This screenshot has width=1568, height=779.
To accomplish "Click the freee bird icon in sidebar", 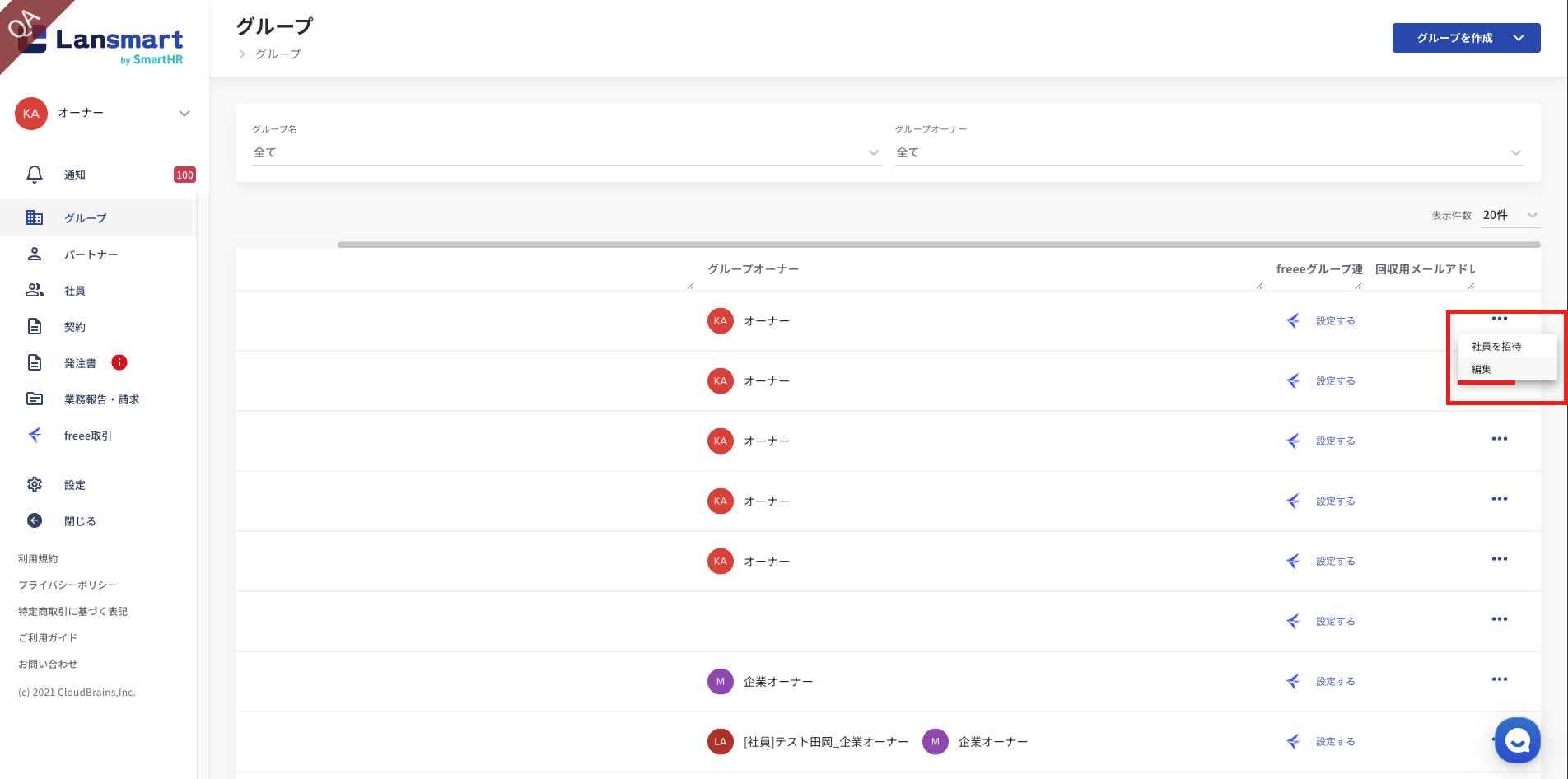I will click(x=35, y=435).
